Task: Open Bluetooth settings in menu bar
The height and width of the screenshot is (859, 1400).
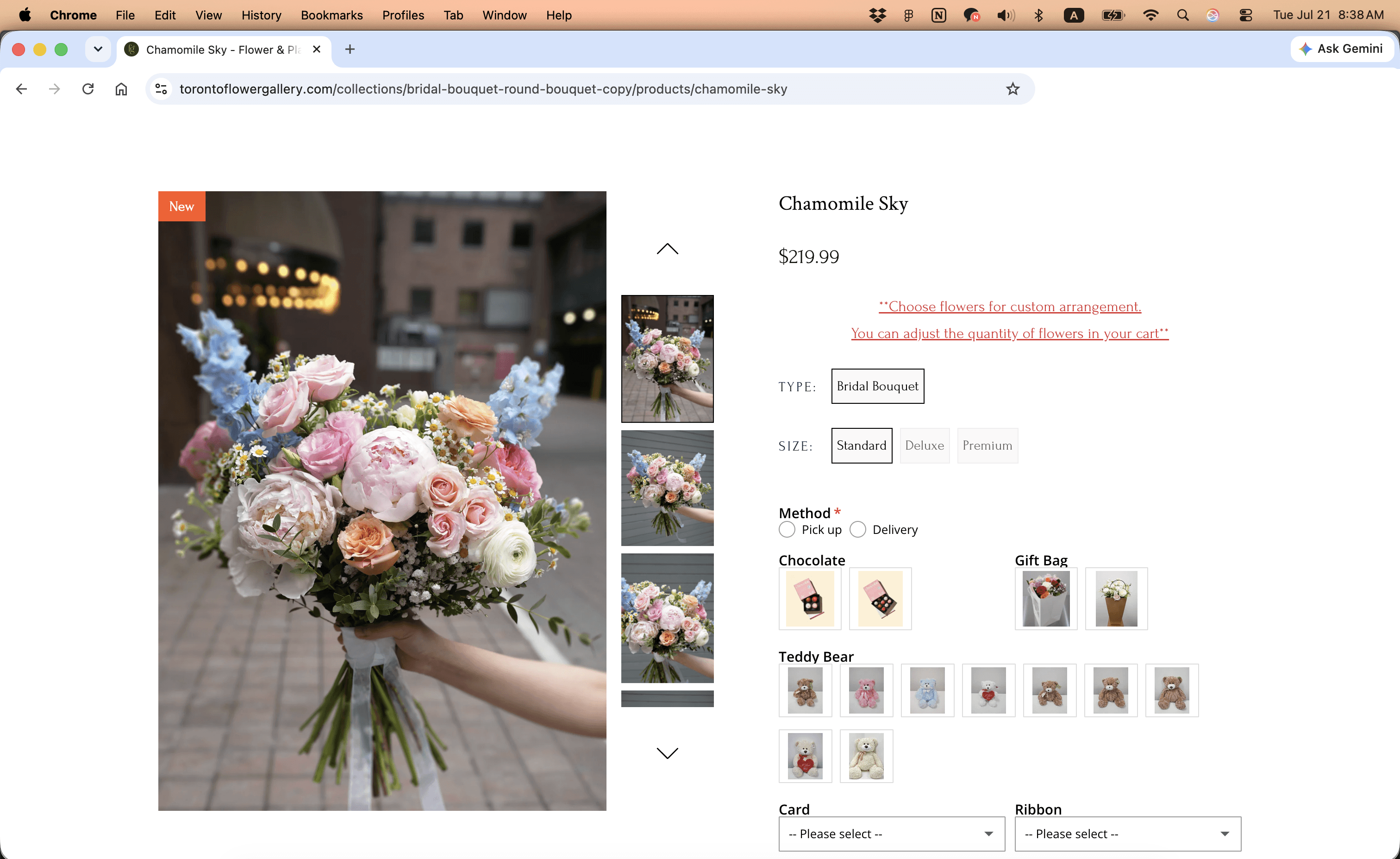Action: pos(1038,15)
